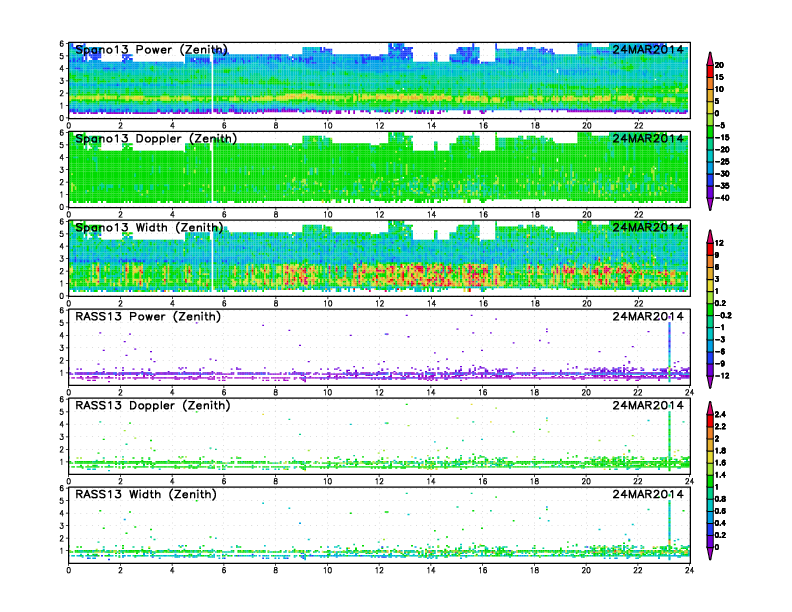792x612 pixels.
Task: Click the bottom arrow of the 12 to -12 colorbar
Action: (710, 382)
